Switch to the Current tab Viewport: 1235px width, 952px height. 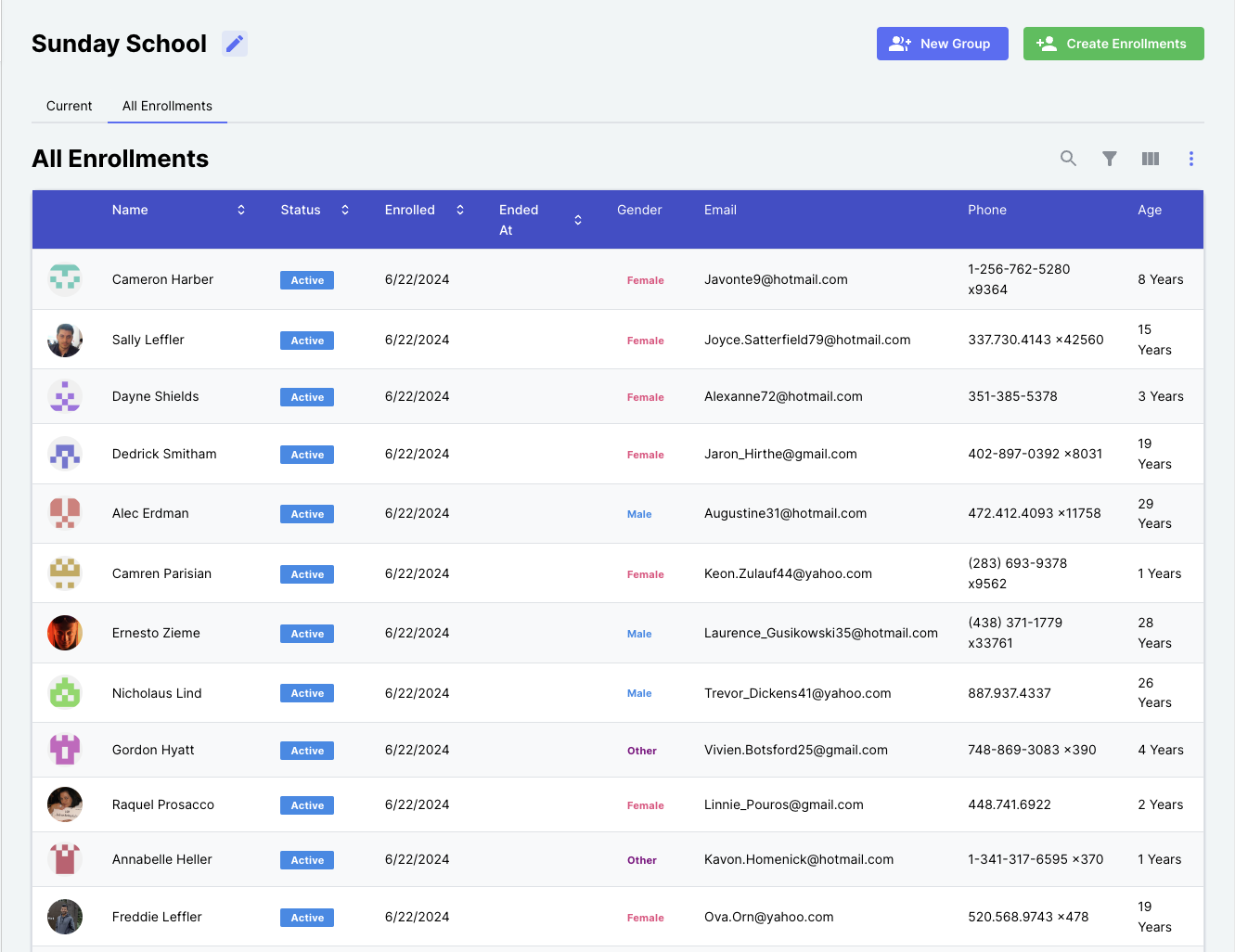(70, 106)
